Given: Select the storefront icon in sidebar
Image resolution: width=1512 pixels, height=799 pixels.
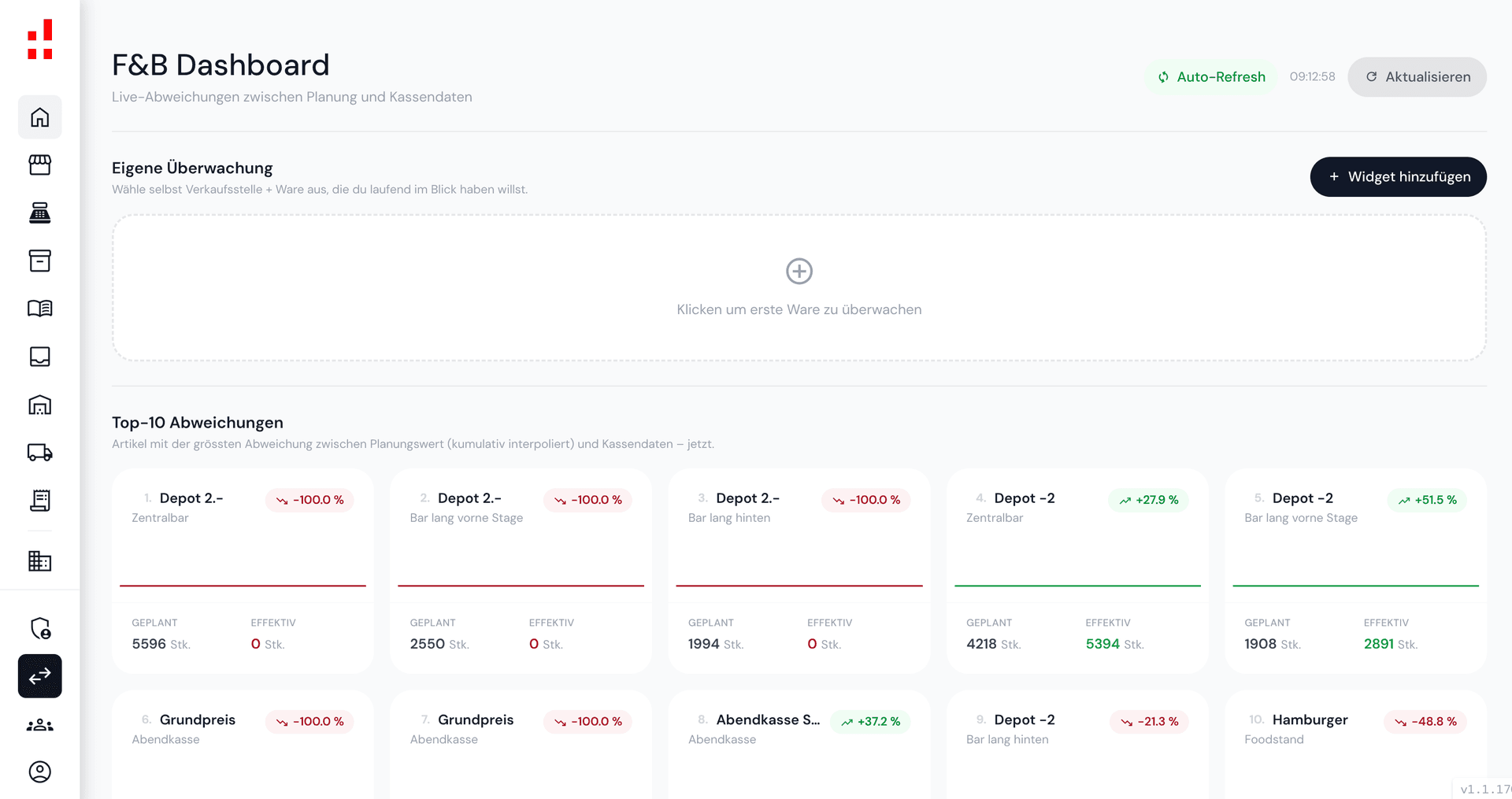Looking at the screenshot, I should 39,165.
